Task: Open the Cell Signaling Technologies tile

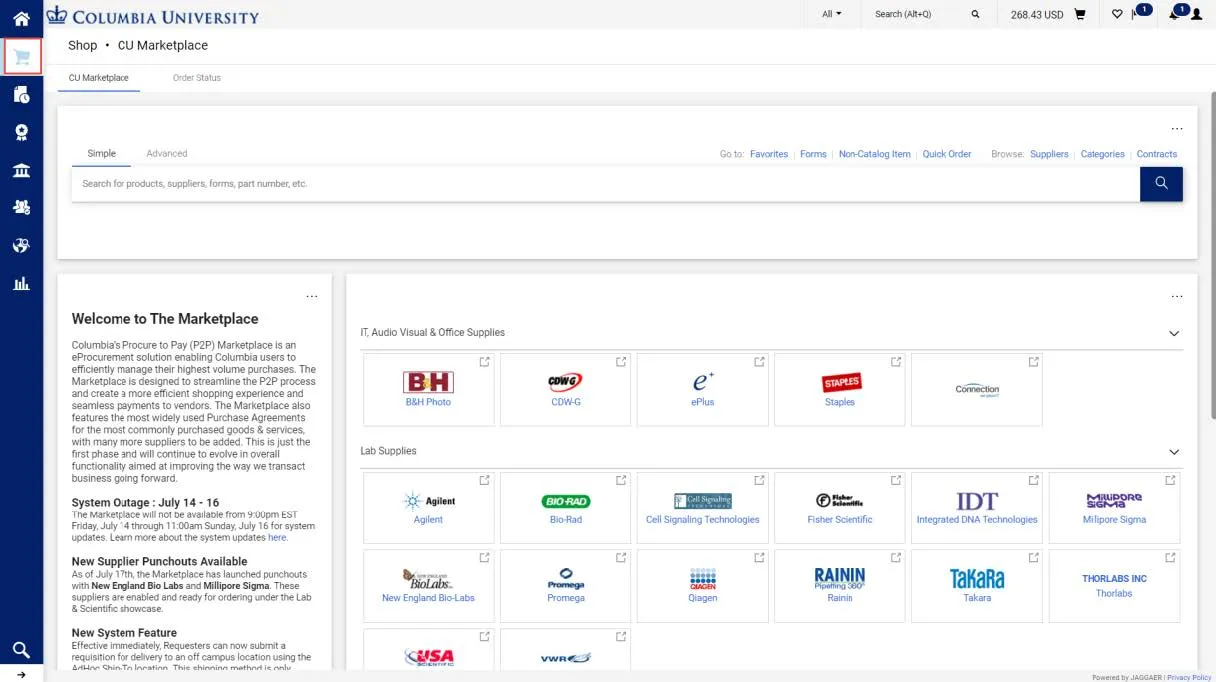Action: 703,507
